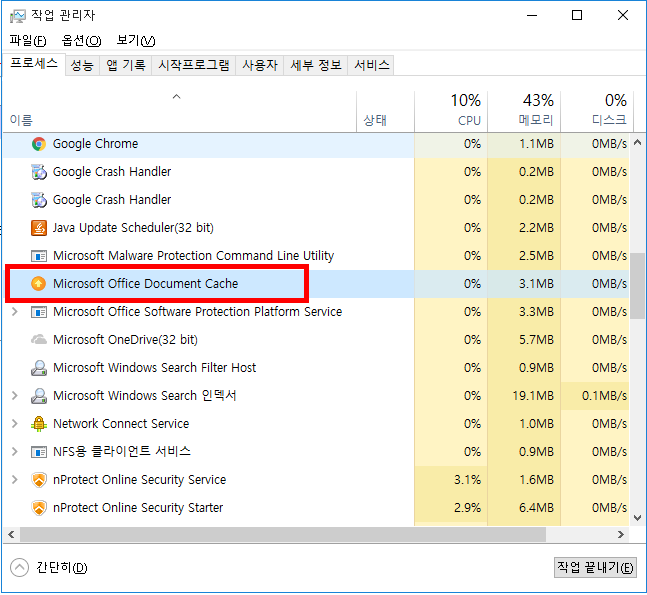
Task: Expand the NFS용 클라이언트 서비스 row
Action: 14,452
